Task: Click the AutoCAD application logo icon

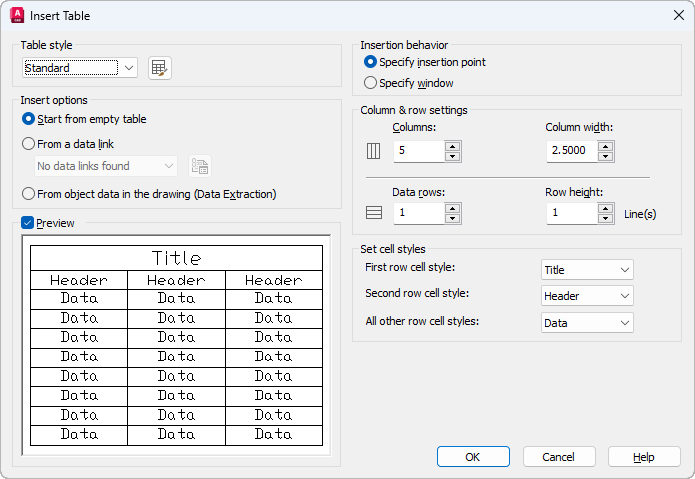Action: (x=16, y=15)
